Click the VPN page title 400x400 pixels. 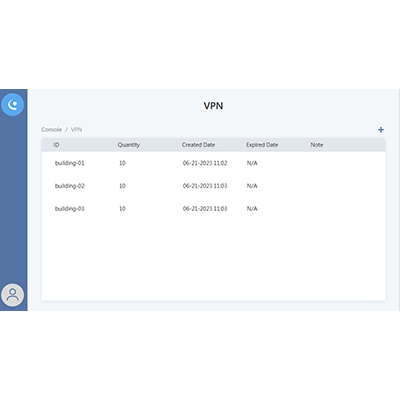(213, 106)
